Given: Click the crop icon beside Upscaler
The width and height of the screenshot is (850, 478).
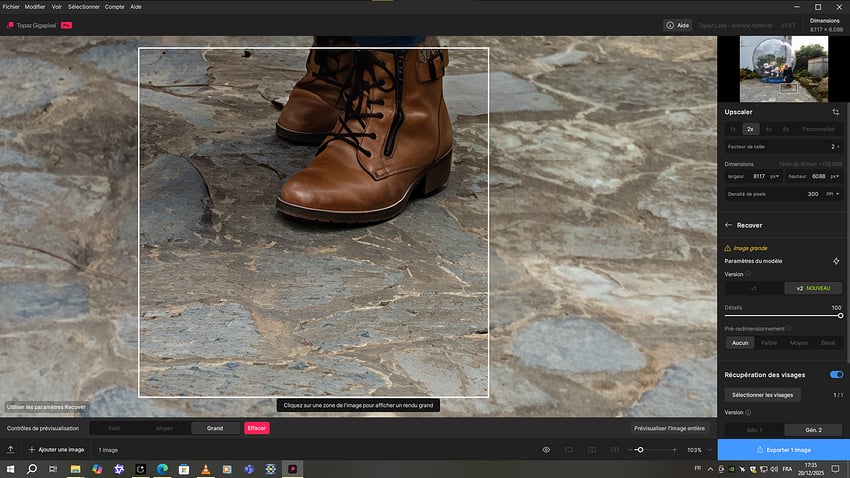Looking at the screenshot, I should pyautogui.click(x=835, y=112).
